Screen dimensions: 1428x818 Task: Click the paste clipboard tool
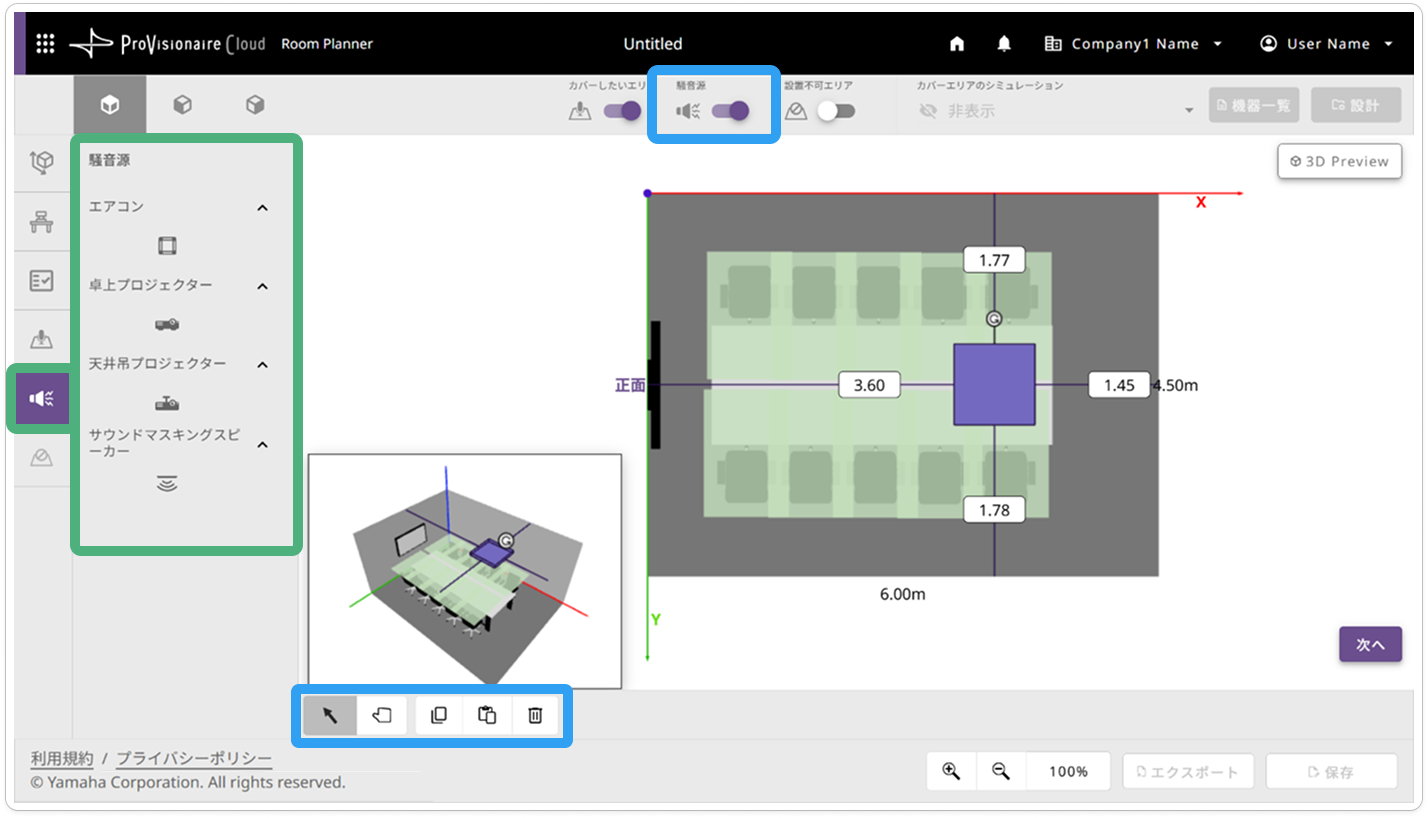[487, 715]
